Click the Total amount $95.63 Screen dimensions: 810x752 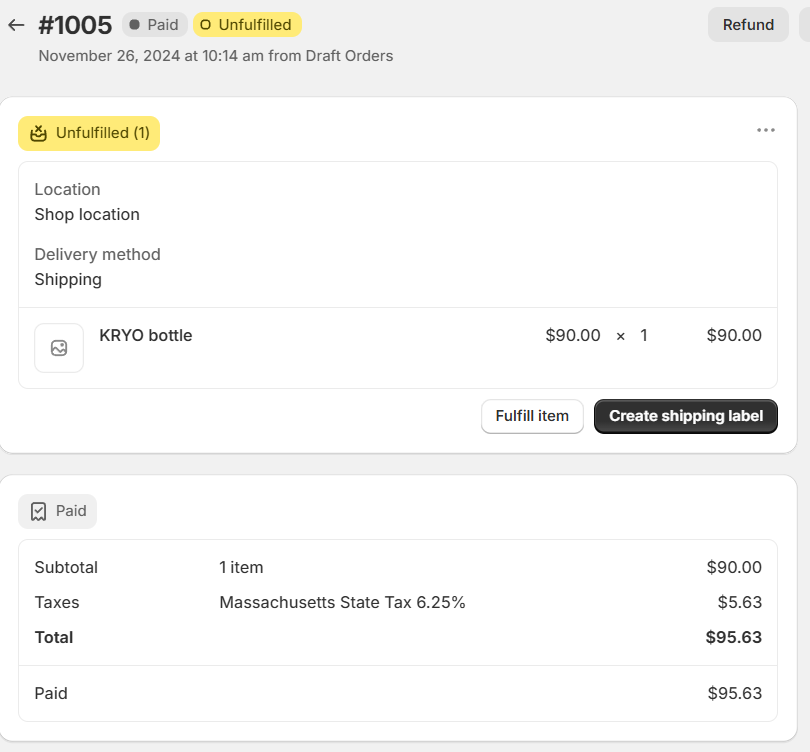point(734,637)
